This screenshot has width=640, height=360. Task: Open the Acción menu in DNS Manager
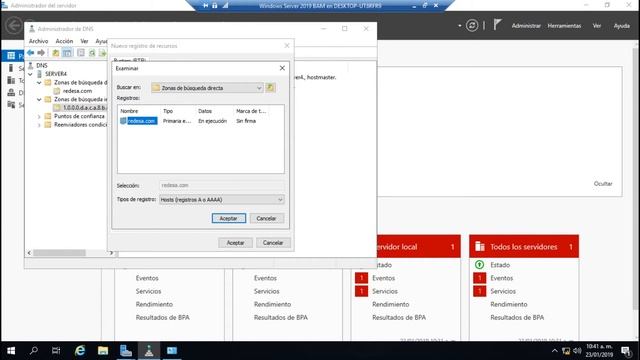point(64,41)
